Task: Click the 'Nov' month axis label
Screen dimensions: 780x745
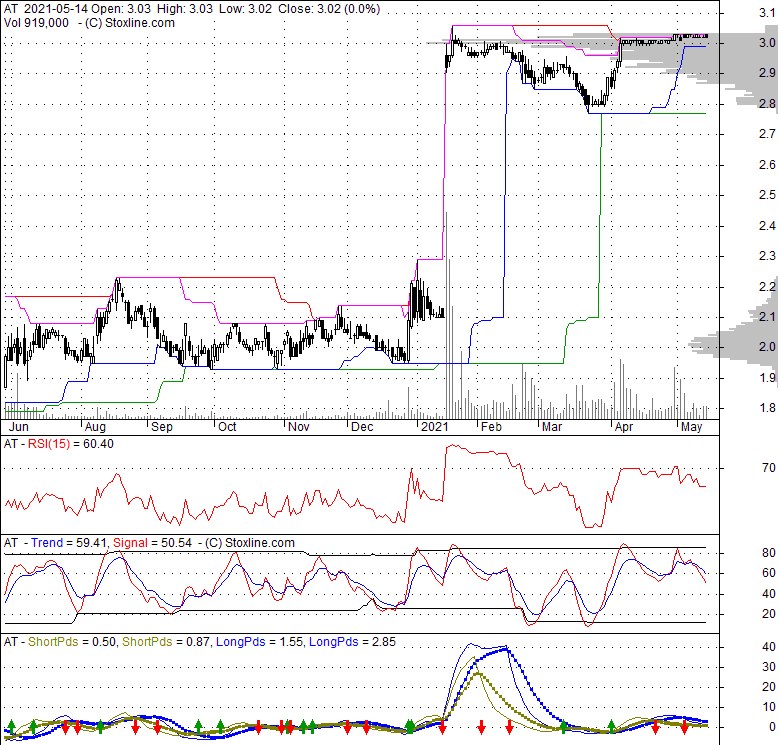Action: [299, 427]
